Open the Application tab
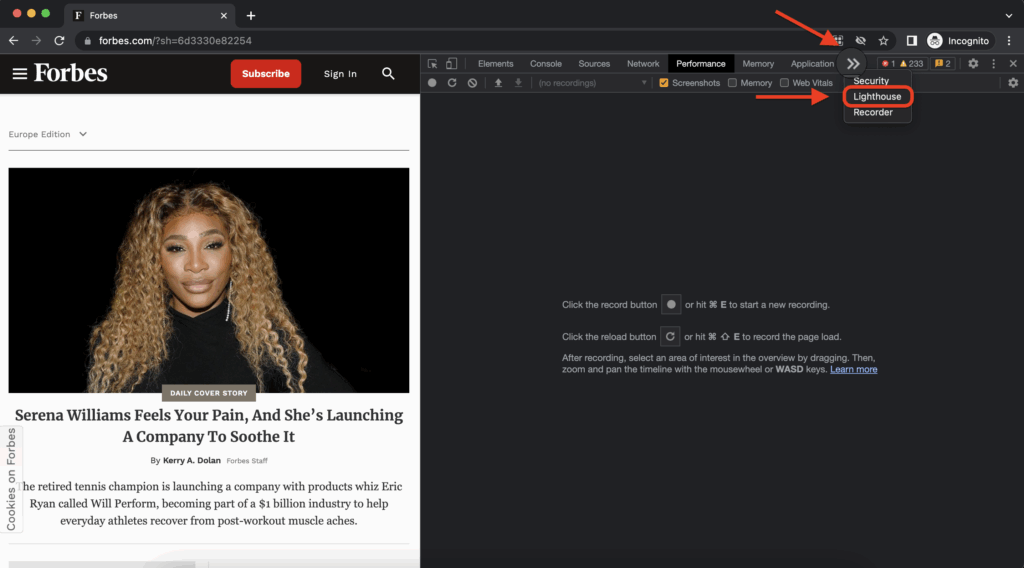This screenshot has width=1024, height=568. tap(812, 64)
